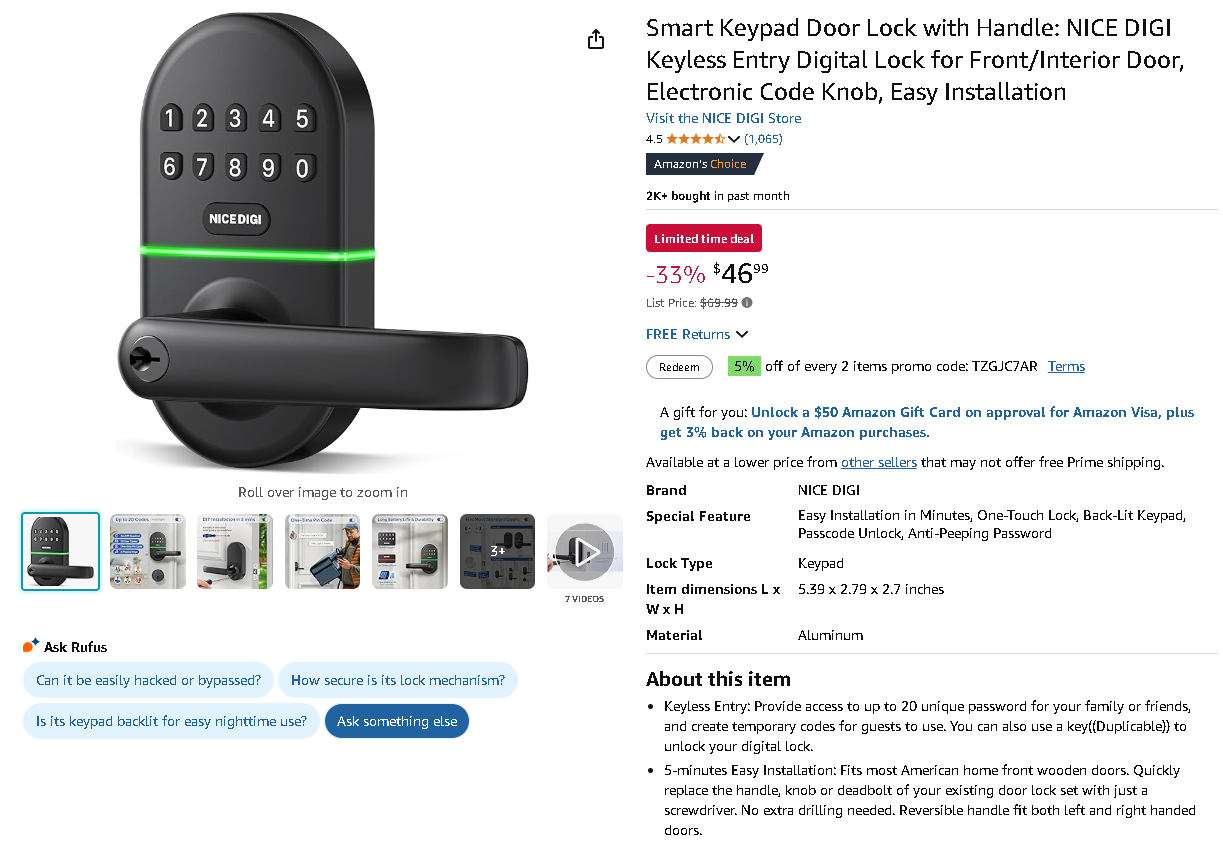Viewport: 1223px width, 843px height.
Task: Ask Rufus about lock mechanism security
Action: tap(398, 680)
